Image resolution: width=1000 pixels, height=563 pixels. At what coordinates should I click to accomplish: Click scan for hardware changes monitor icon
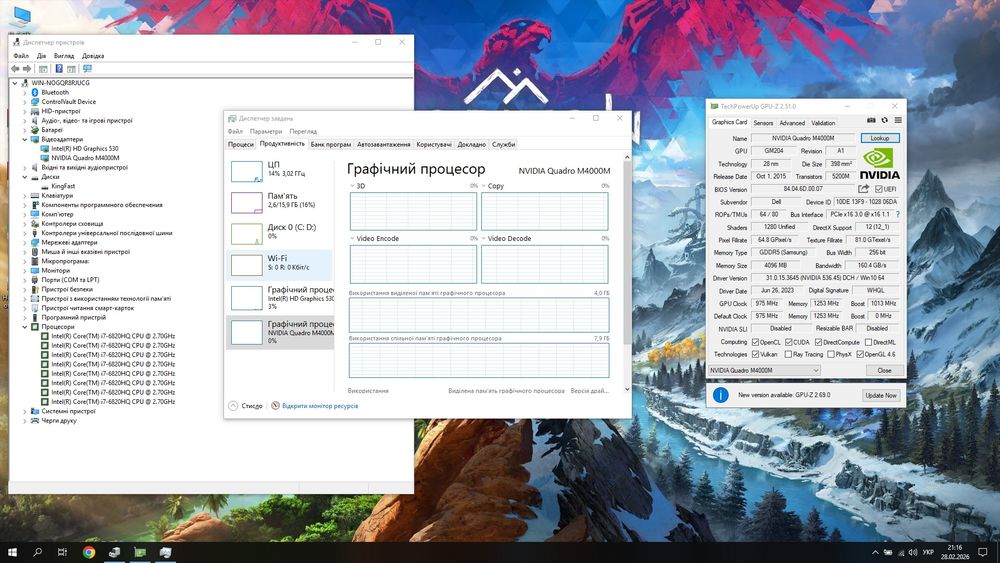click(87, 69)
